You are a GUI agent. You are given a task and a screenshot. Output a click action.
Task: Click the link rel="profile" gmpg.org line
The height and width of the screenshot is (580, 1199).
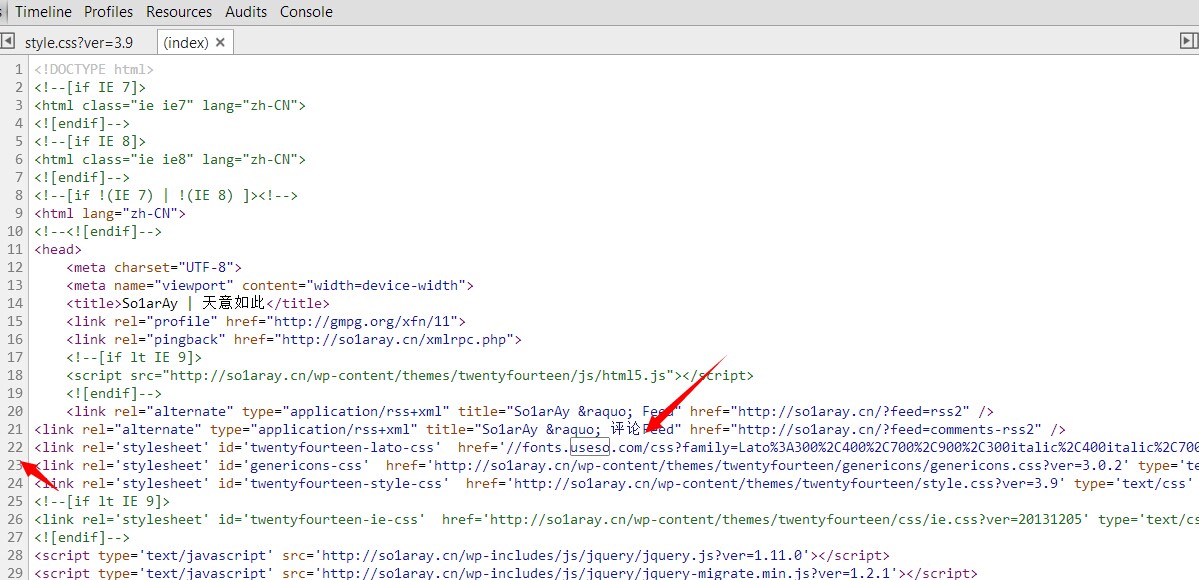(x=265, y=321)
